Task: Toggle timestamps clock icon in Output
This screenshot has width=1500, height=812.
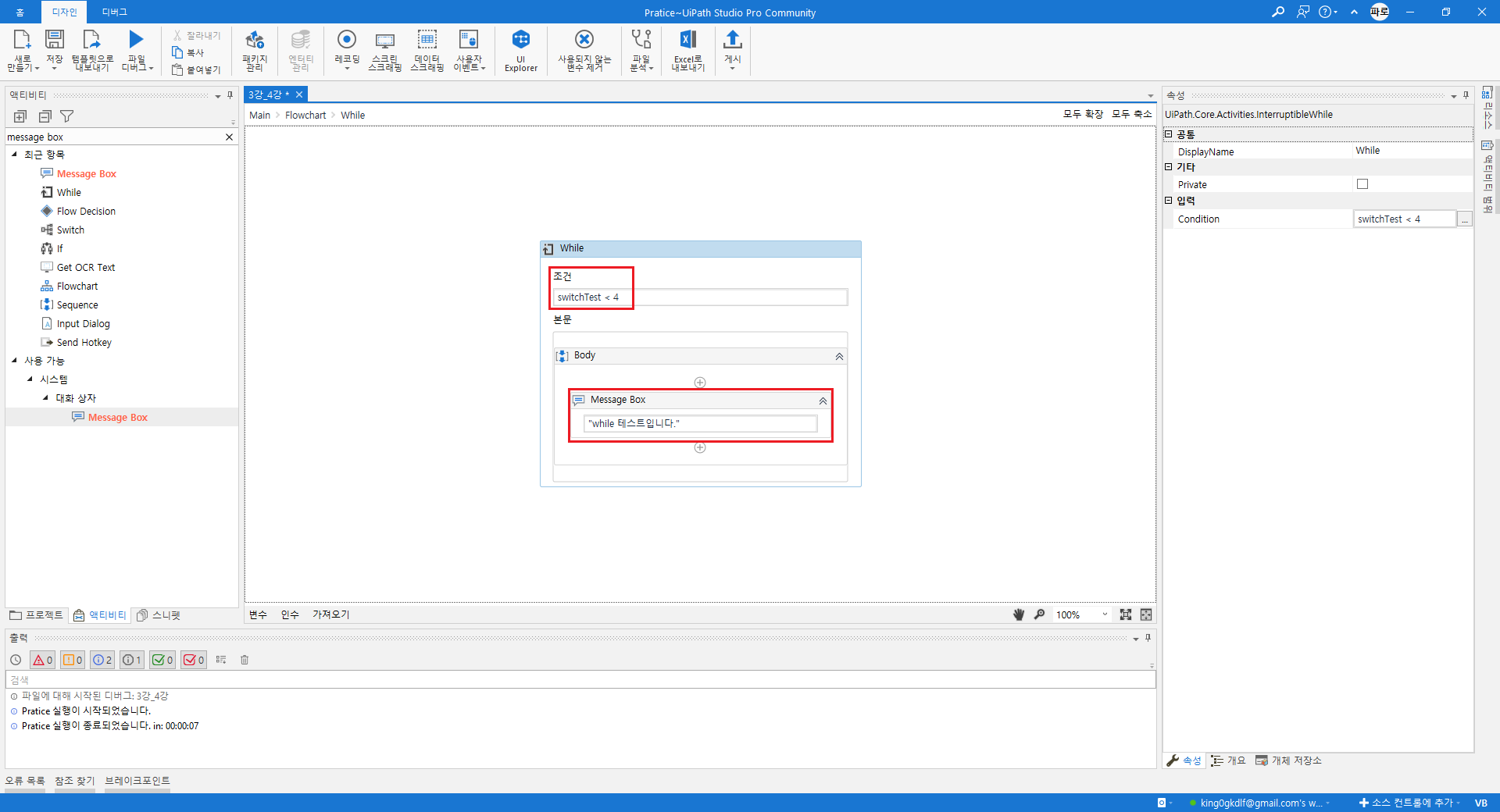Action: point(16,660)
